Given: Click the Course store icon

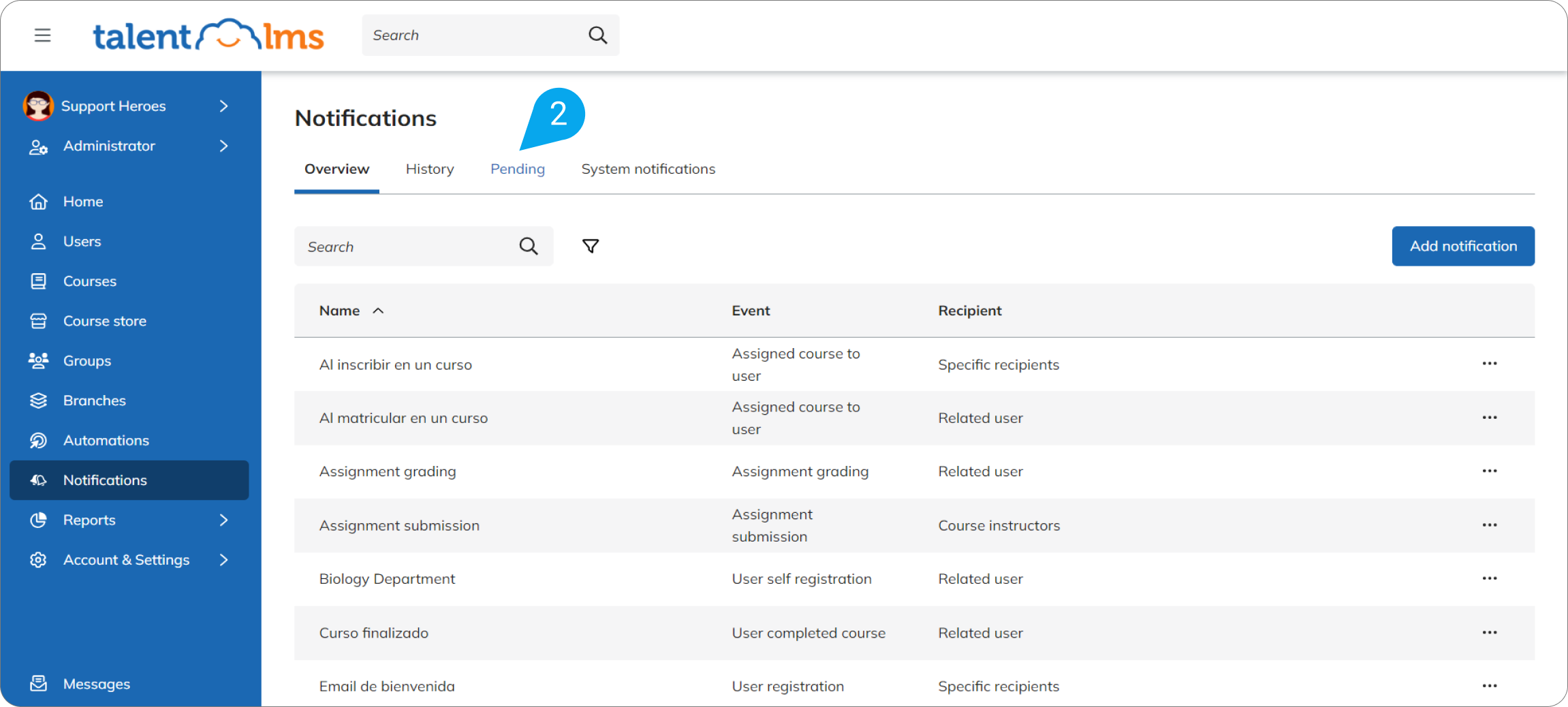Looking at the screenshot, I should click(38, 321).
